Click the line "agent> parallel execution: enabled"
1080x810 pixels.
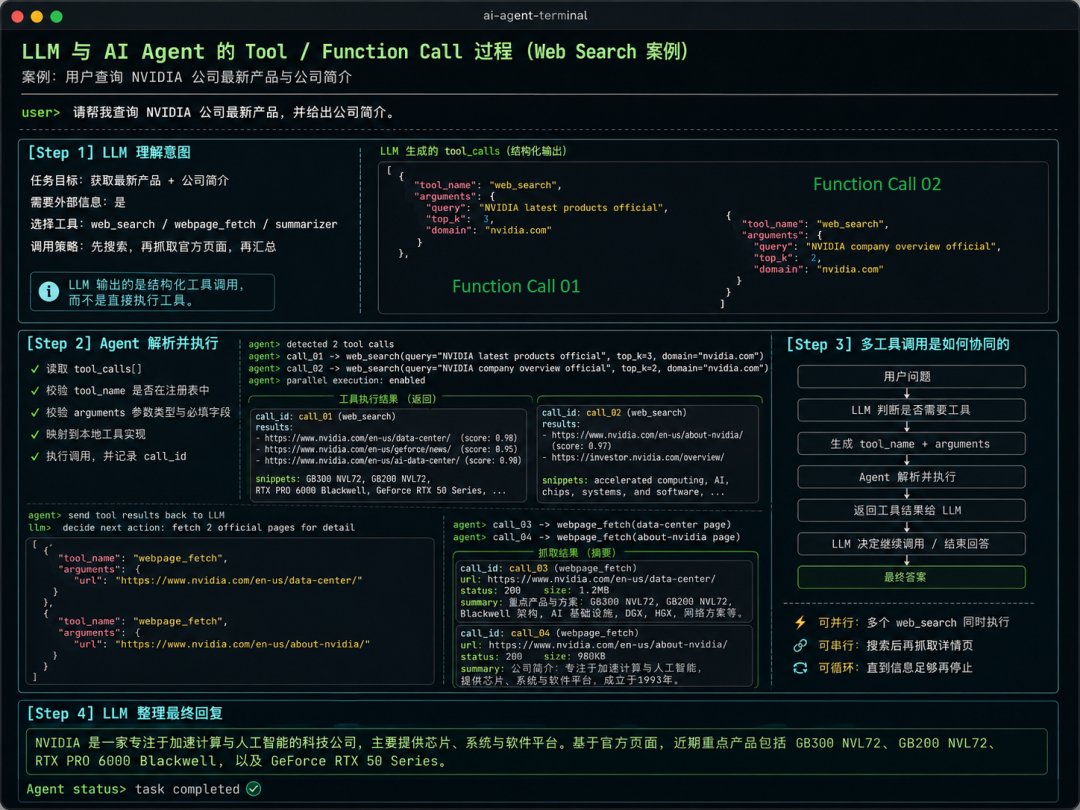(337, 380)
